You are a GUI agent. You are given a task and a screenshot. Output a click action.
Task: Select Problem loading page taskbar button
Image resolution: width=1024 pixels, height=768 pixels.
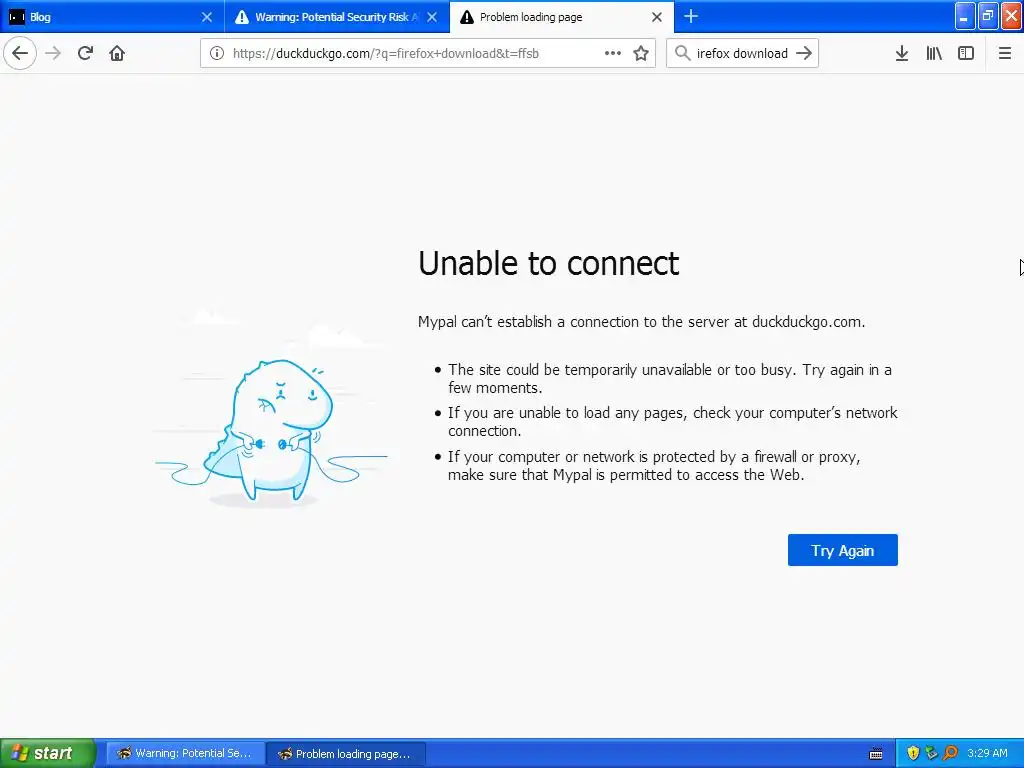[x=346, y=754]
